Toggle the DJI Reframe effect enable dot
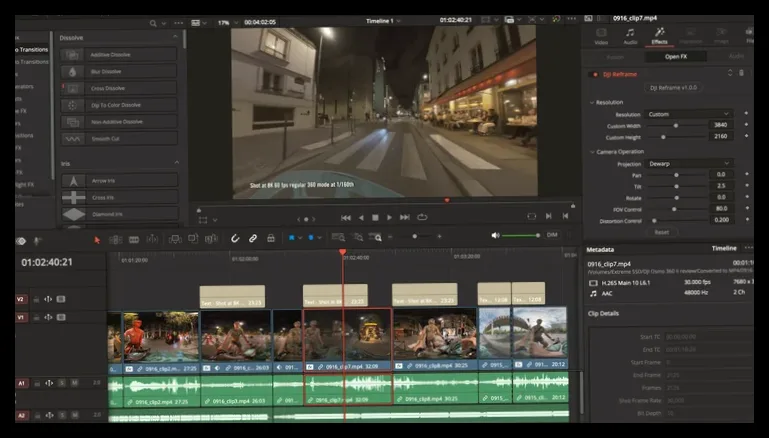The width and height of the screenshot is (769, 438). coord(595,75)
